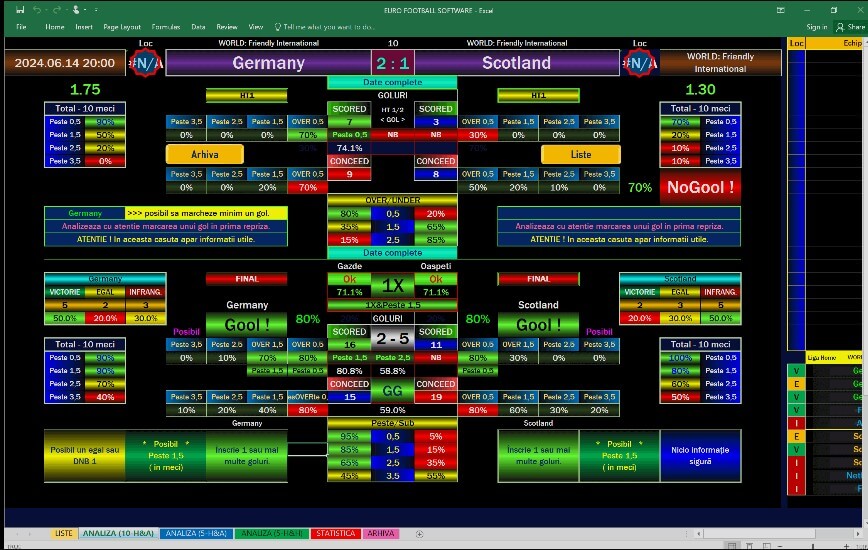Click the yellow Arhiva button
This screenshot has width=868, height=550.
click(205, 154)
